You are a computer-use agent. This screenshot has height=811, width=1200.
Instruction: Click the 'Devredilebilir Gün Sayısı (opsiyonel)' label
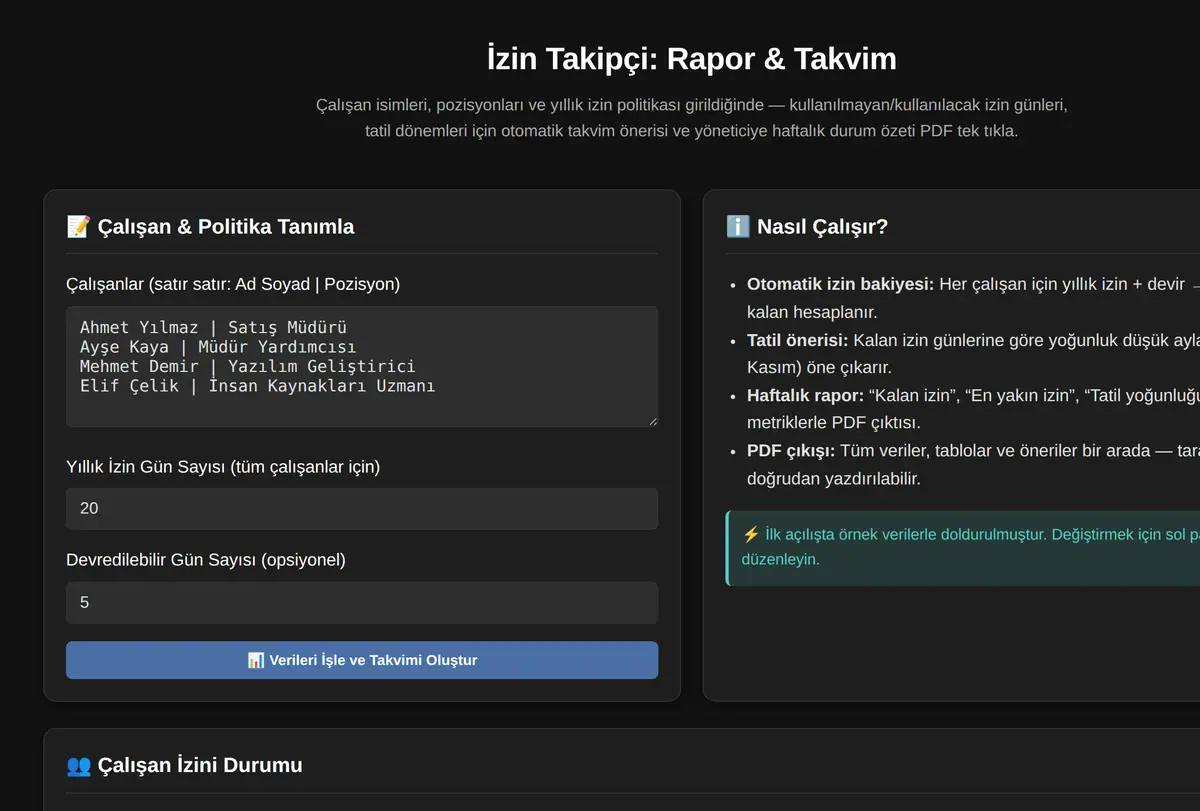(206, 560)
